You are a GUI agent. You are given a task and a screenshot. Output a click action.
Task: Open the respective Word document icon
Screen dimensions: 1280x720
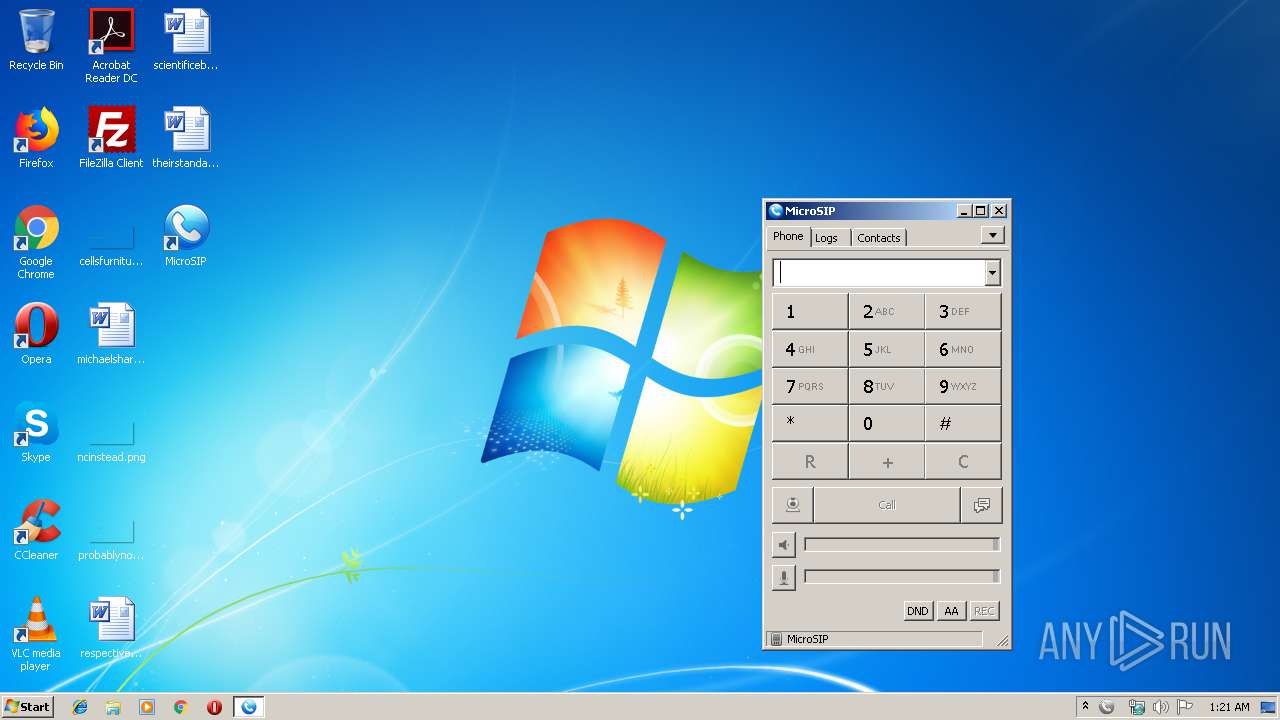pyautogui.click(x=111, y=628)
